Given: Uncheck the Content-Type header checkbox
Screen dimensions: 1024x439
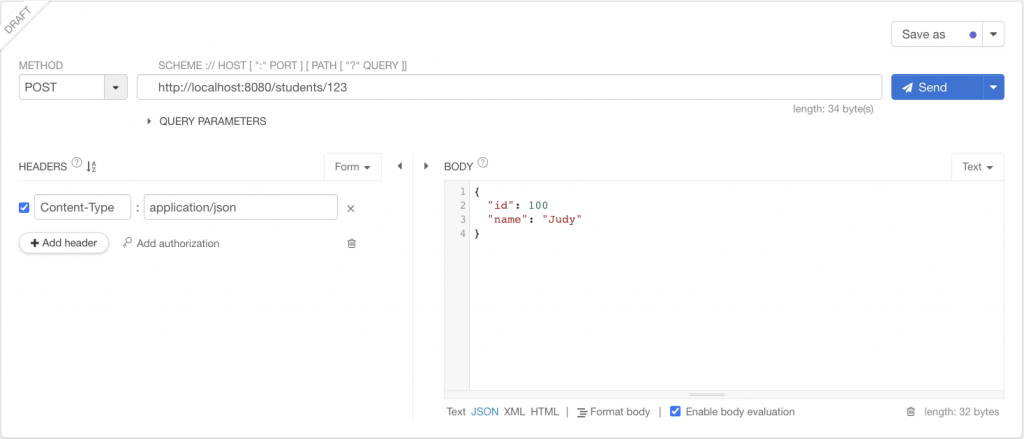Looking at the screenshot, I should [x=25, y=208].
